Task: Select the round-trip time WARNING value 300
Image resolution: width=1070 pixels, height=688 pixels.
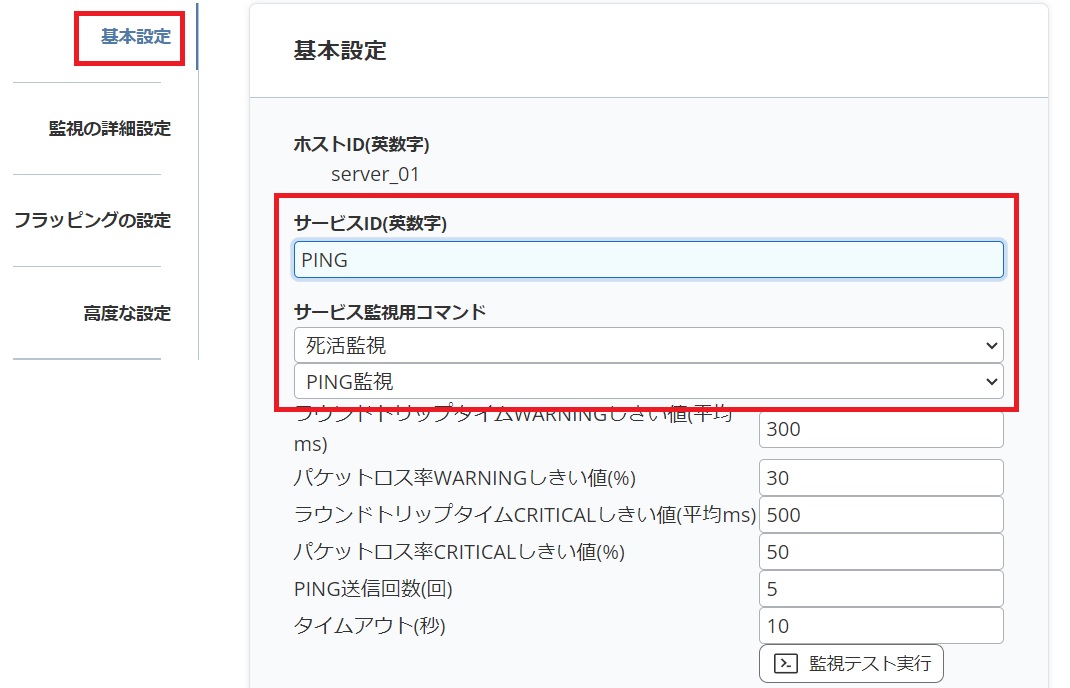Action: (880, 428)
